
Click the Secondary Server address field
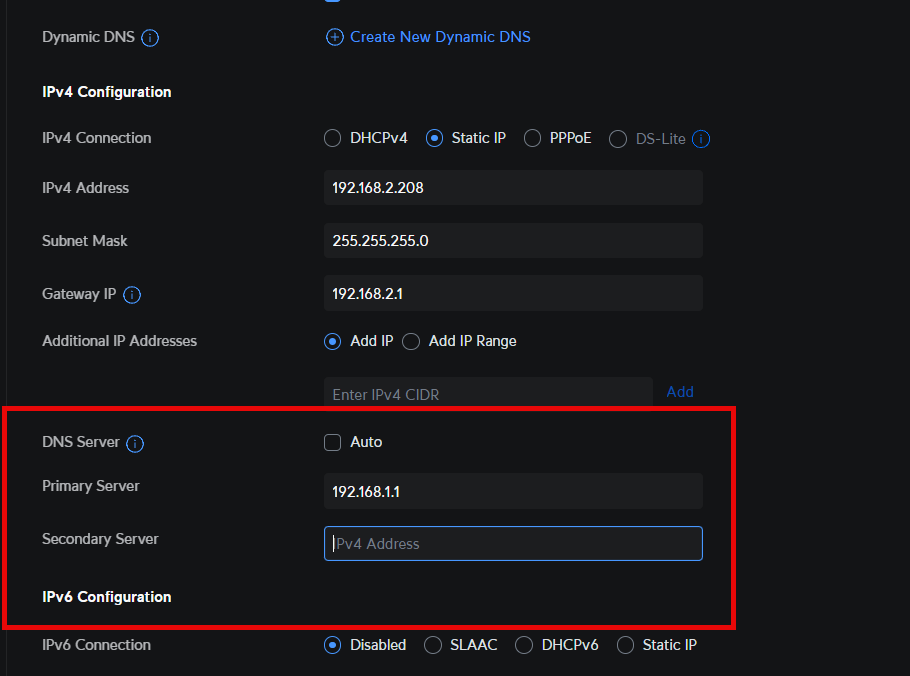[513, 544]
